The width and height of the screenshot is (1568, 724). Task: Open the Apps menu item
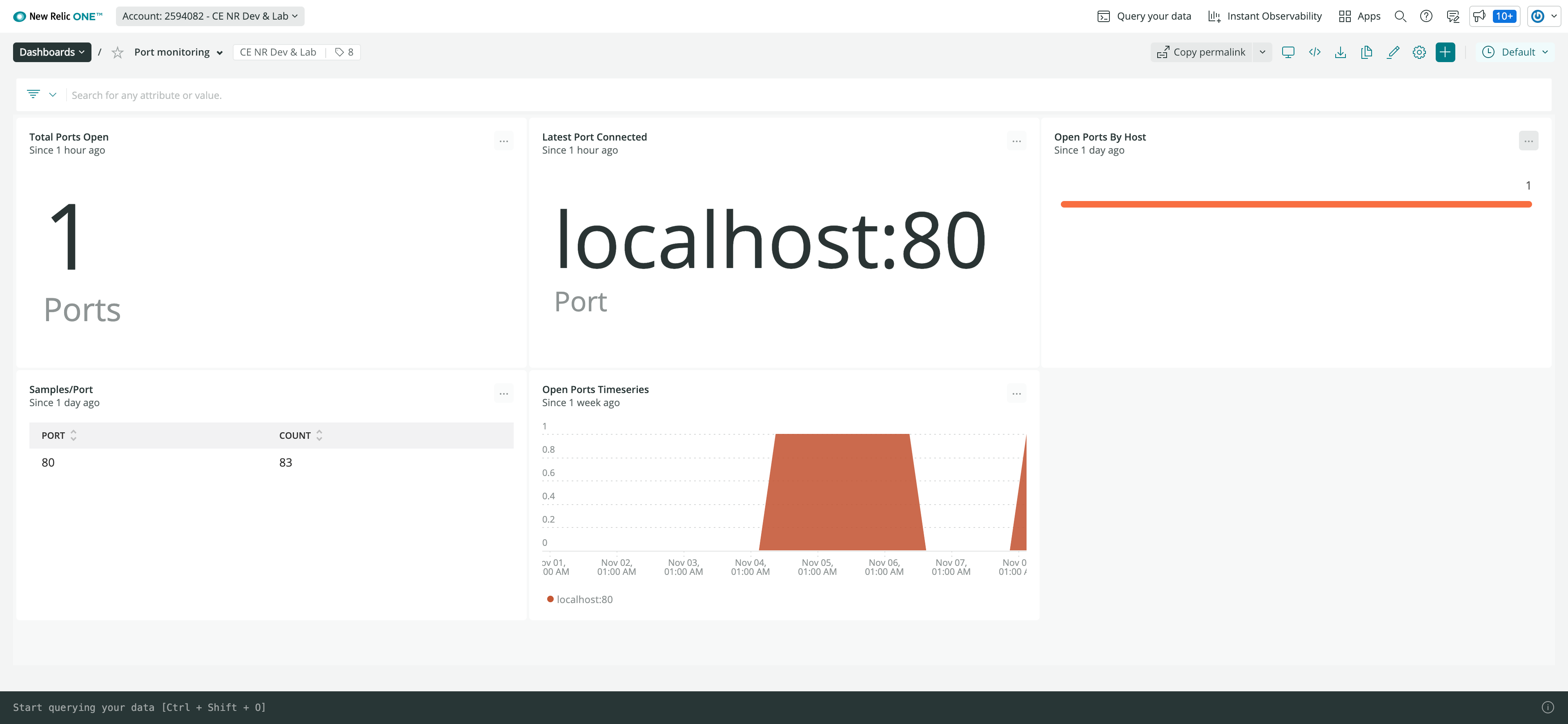[1359, 16]
